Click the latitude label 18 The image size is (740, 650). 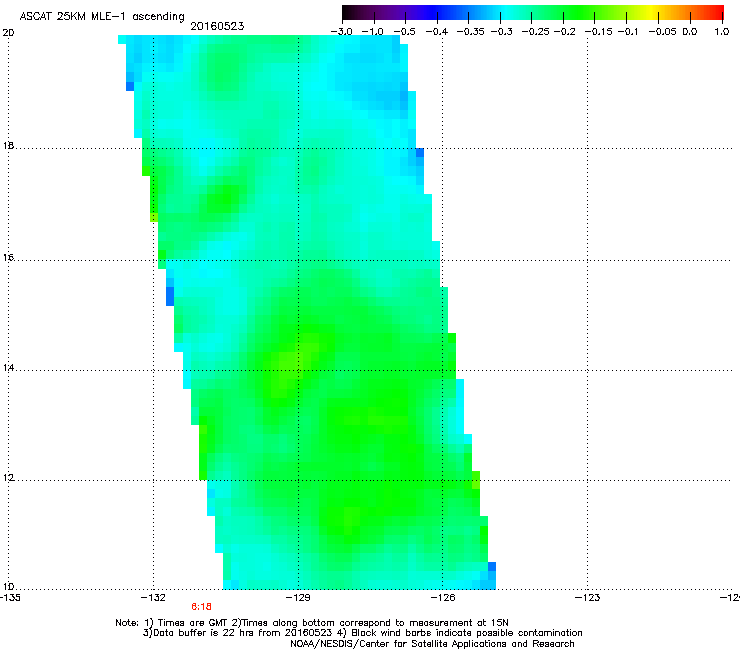(x=8, y=146)
